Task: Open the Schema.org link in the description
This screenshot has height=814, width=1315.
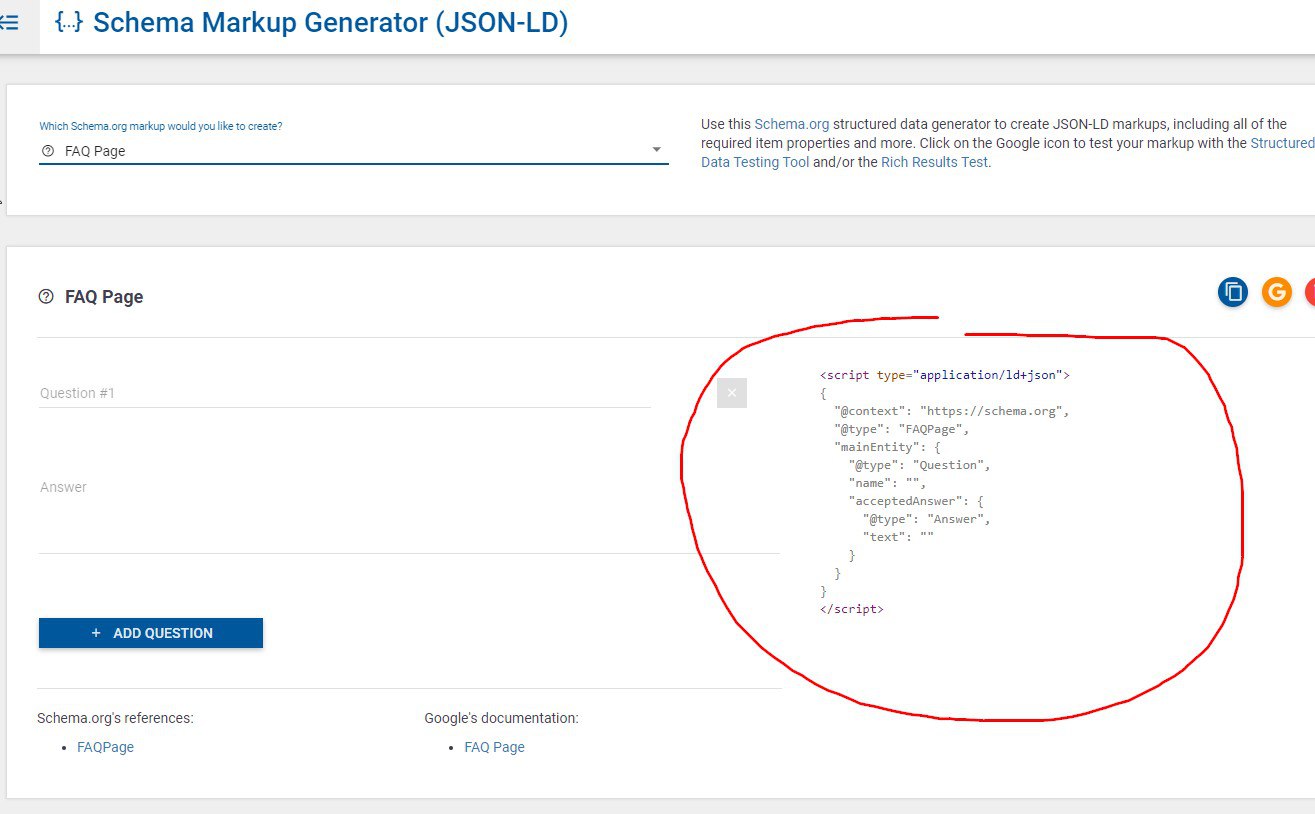Action: (792, 124)
